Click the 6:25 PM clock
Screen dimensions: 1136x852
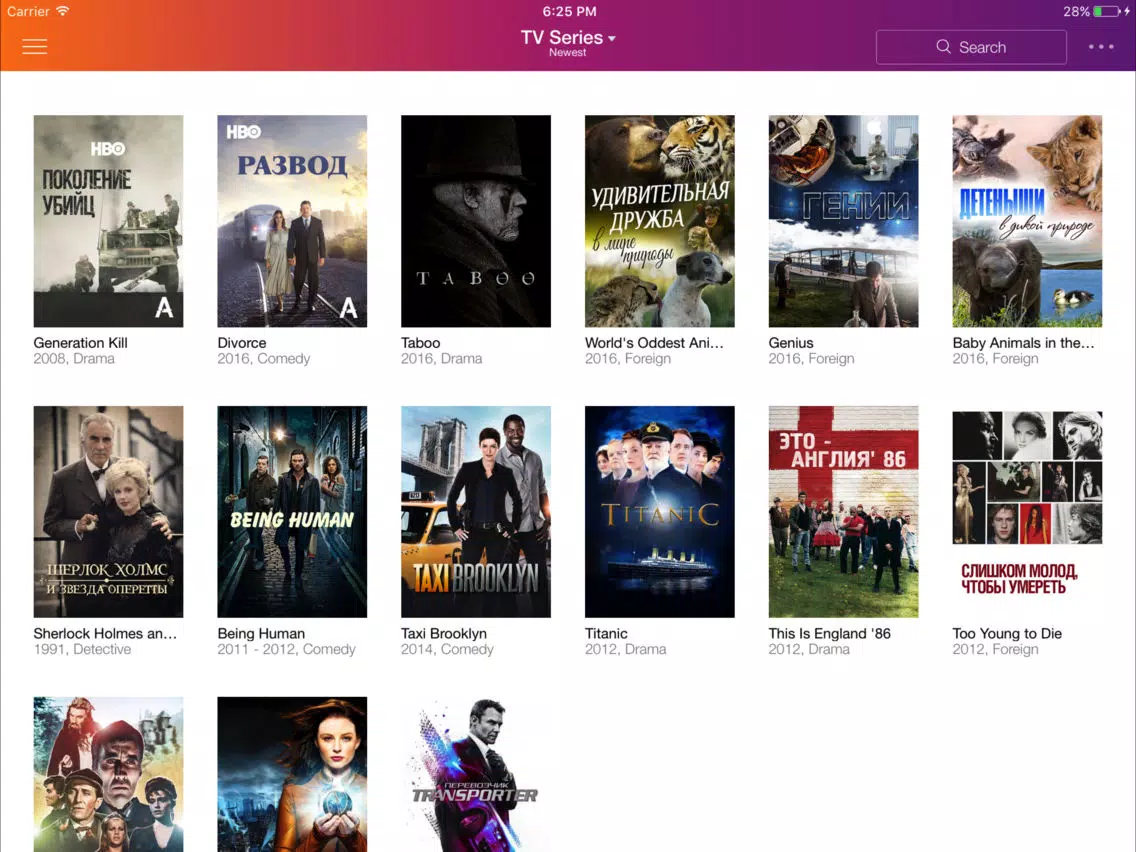(569, 11)
